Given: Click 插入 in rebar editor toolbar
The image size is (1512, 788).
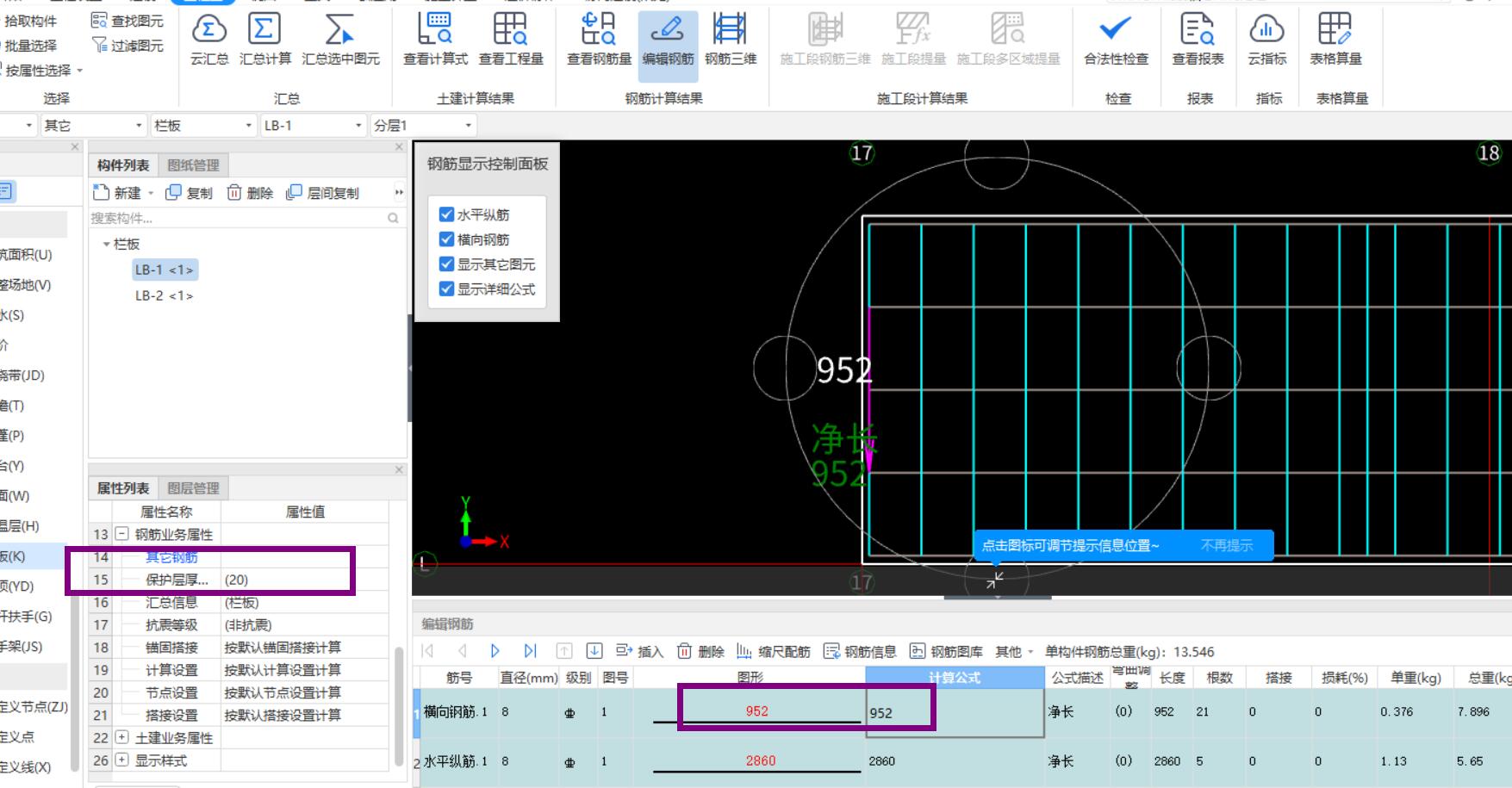Looking at the screenshot, I should 639,651.
